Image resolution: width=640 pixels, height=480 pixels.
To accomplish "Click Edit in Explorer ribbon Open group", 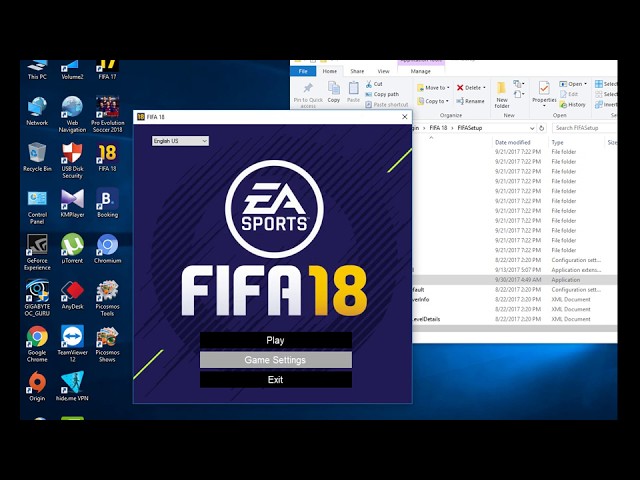I will click(569, 94).
